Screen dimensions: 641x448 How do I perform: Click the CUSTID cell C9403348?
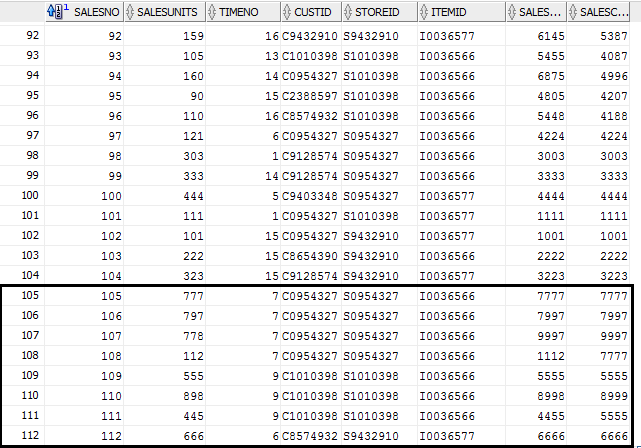click(310, 196)
